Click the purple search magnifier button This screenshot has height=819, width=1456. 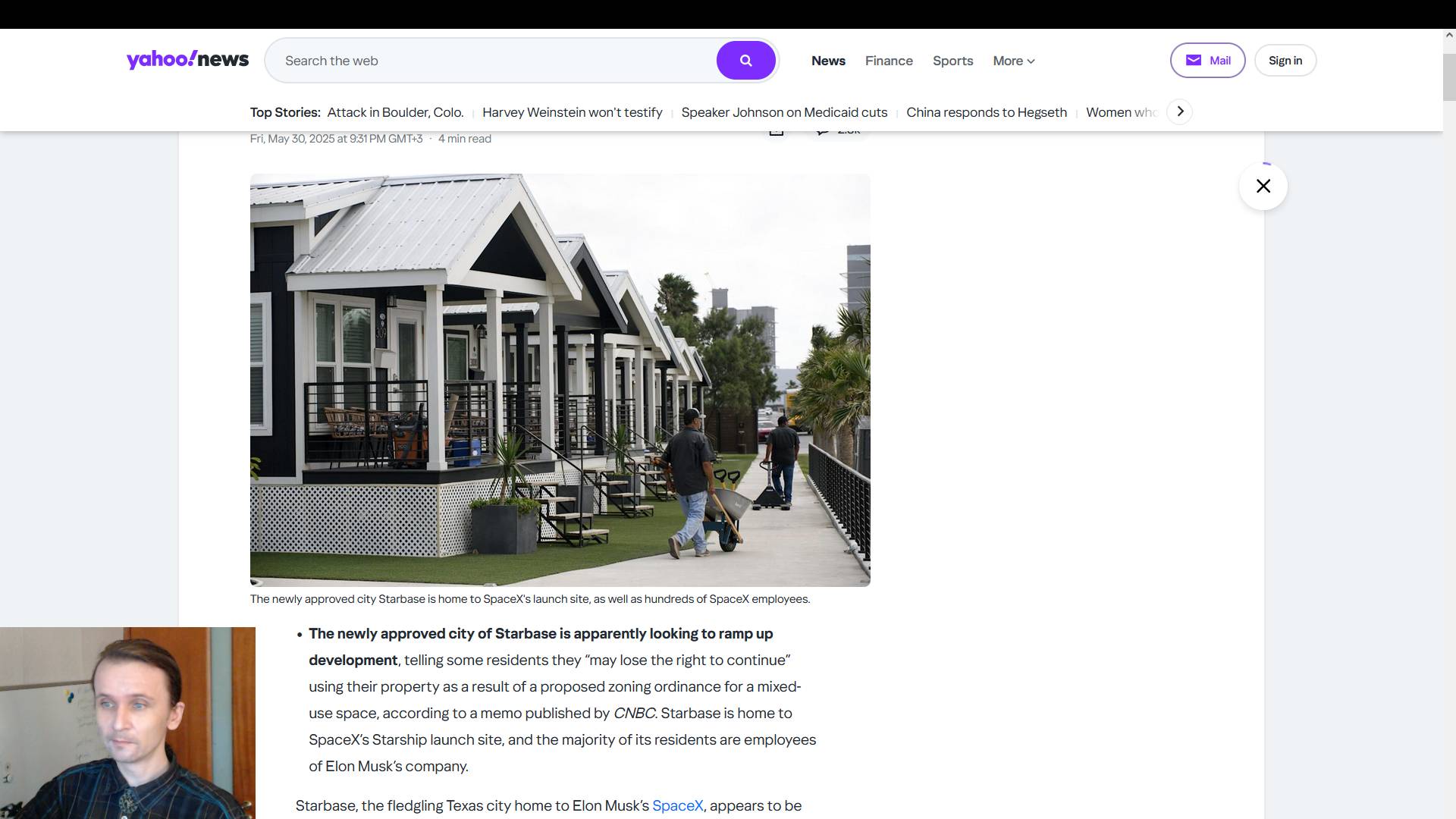click(x=745, y=61)
